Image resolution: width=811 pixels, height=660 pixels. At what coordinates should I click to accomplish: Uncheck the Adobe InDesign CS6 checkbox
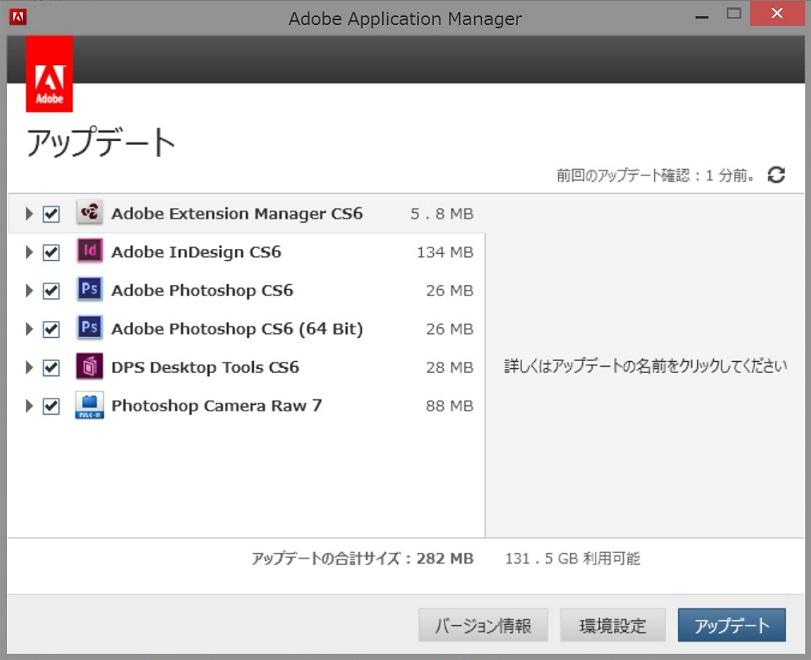(x=51, y=252)
